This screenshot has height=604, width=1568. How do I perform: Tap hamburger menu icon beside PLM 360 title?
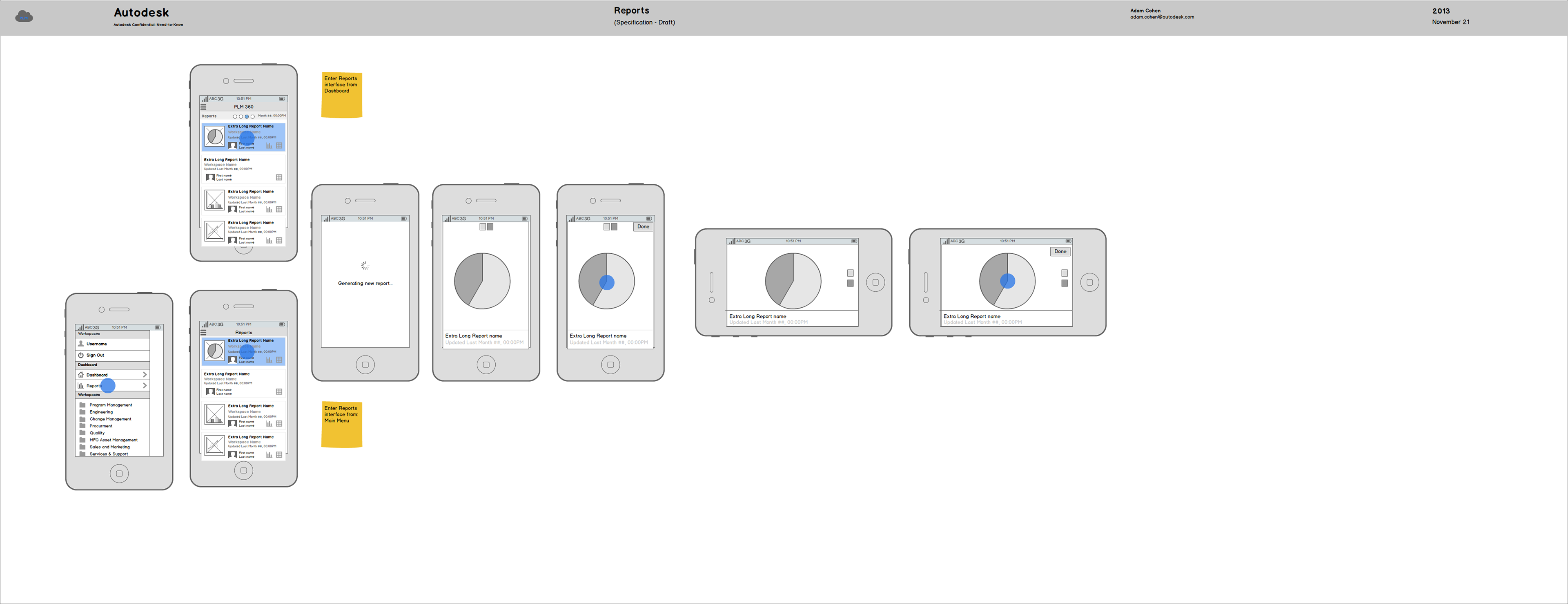(203, 107)
